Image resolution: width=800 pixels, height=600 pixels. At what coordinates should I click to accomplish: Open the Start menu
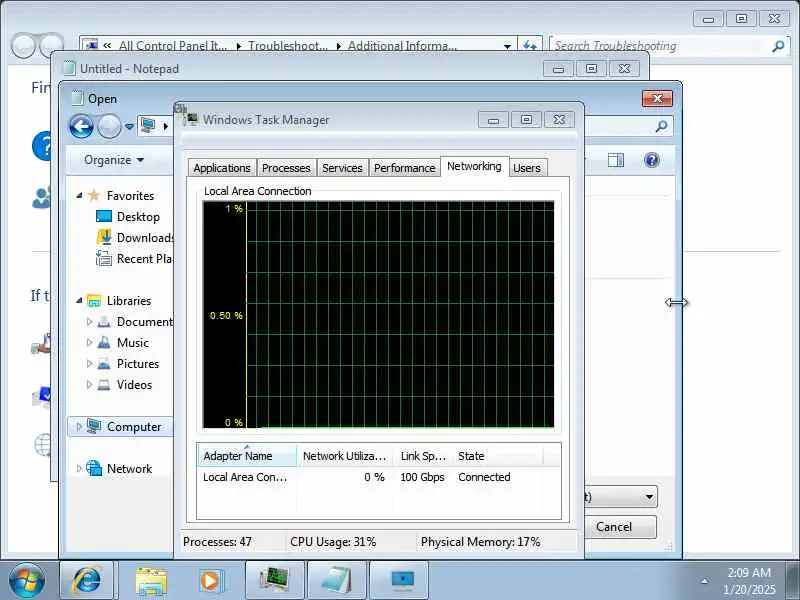(x=27, y=581)
